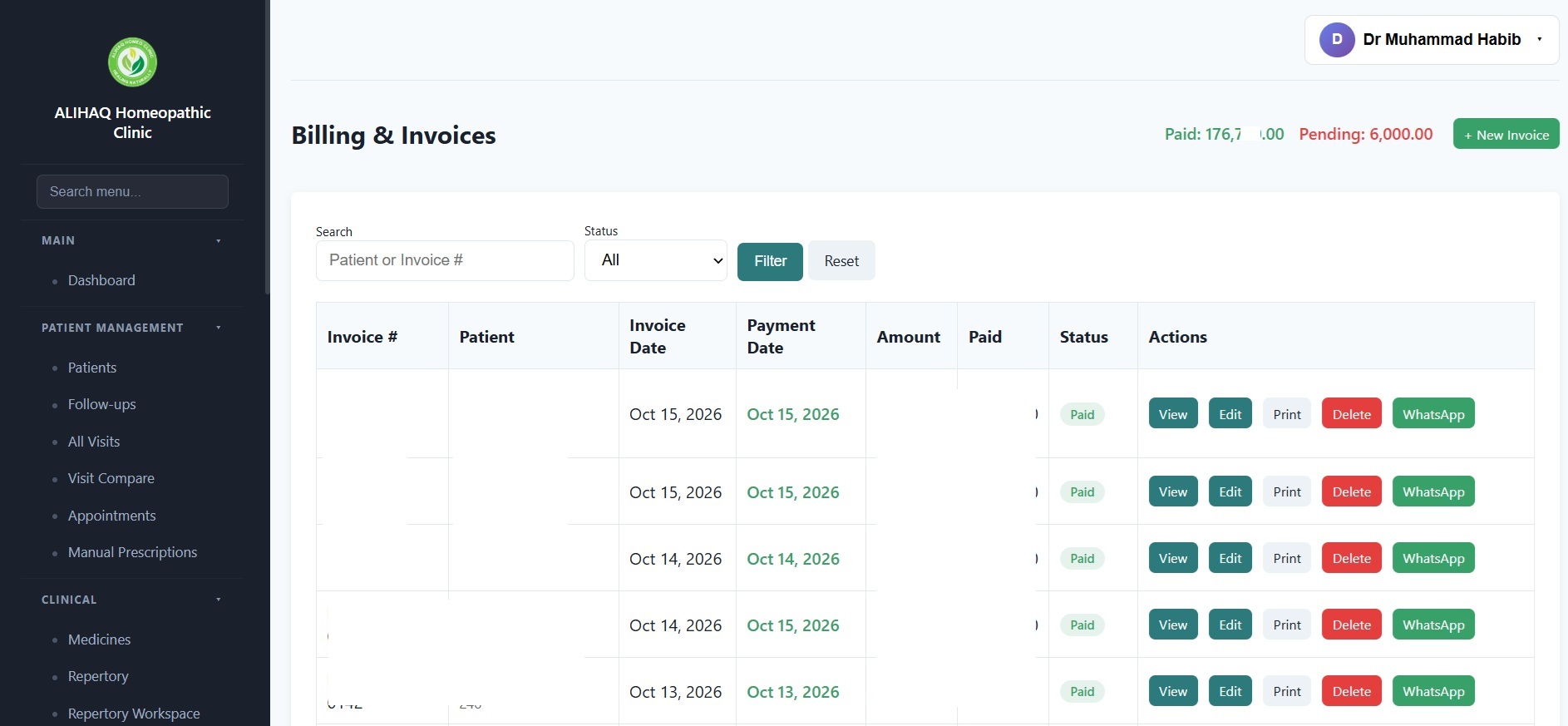Open Visit Compare menu item
Screen dimensions: 1568x726
(x=111, y=478)
